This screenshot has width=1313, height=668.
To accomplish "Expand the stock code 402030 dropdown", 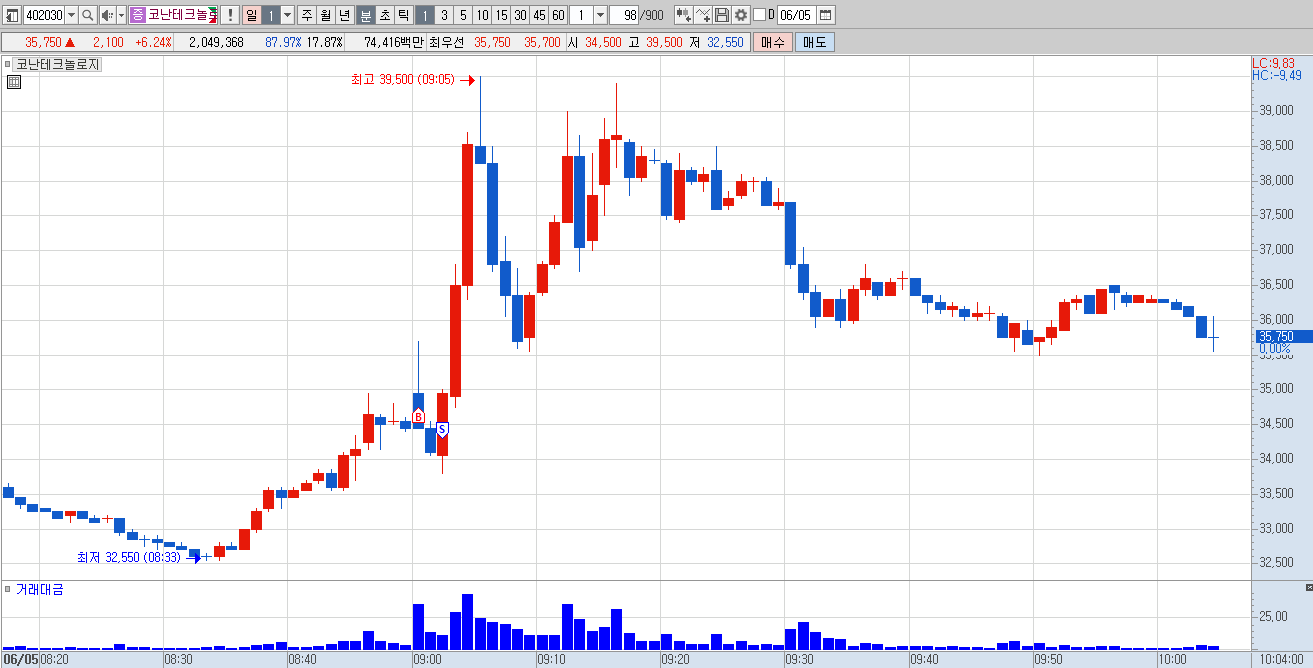I will pyautogui.click(x=71, y=15).
